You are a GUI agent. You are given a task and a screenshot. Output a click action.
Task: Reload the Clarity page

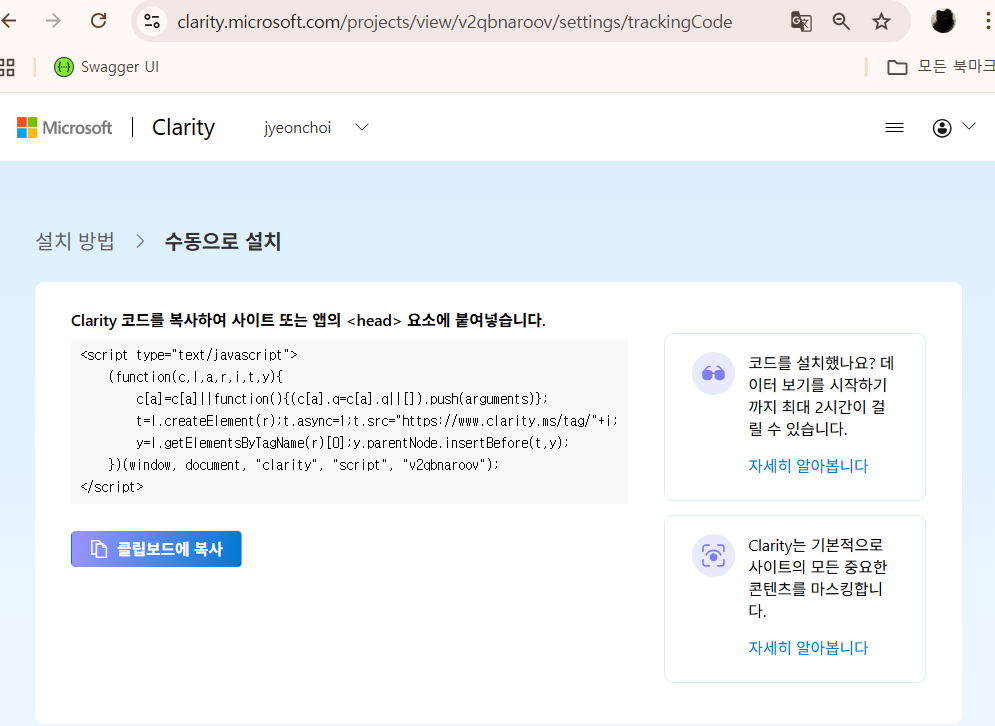pos(98,21)
